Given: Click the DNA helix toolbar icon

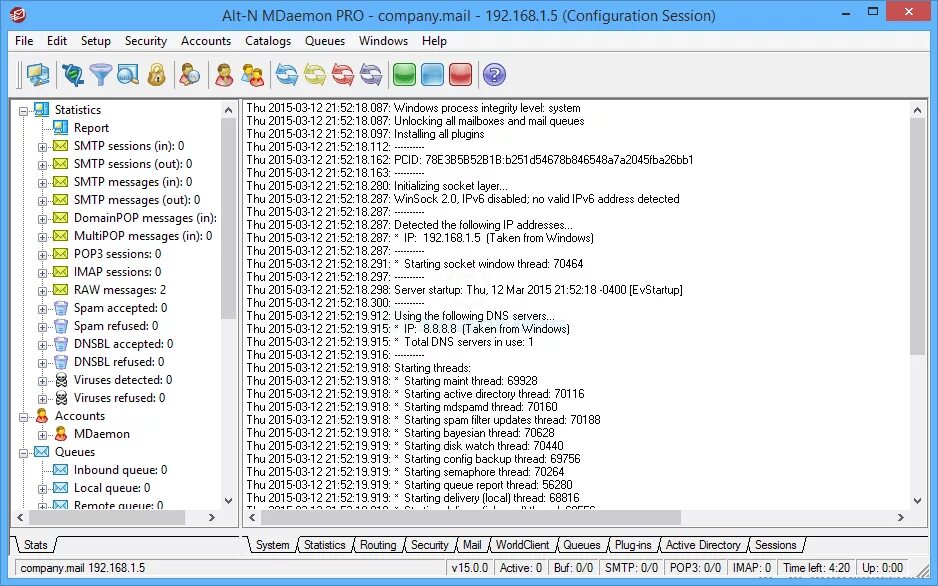Looking at the screenshot, I should pos(72,75).
